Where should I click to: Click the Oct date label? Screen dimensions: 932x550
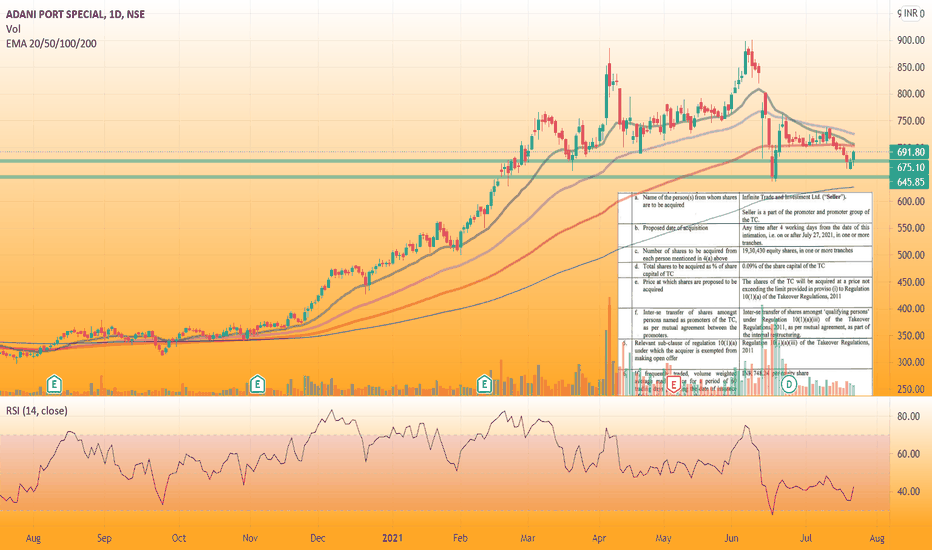coord(178,538)
